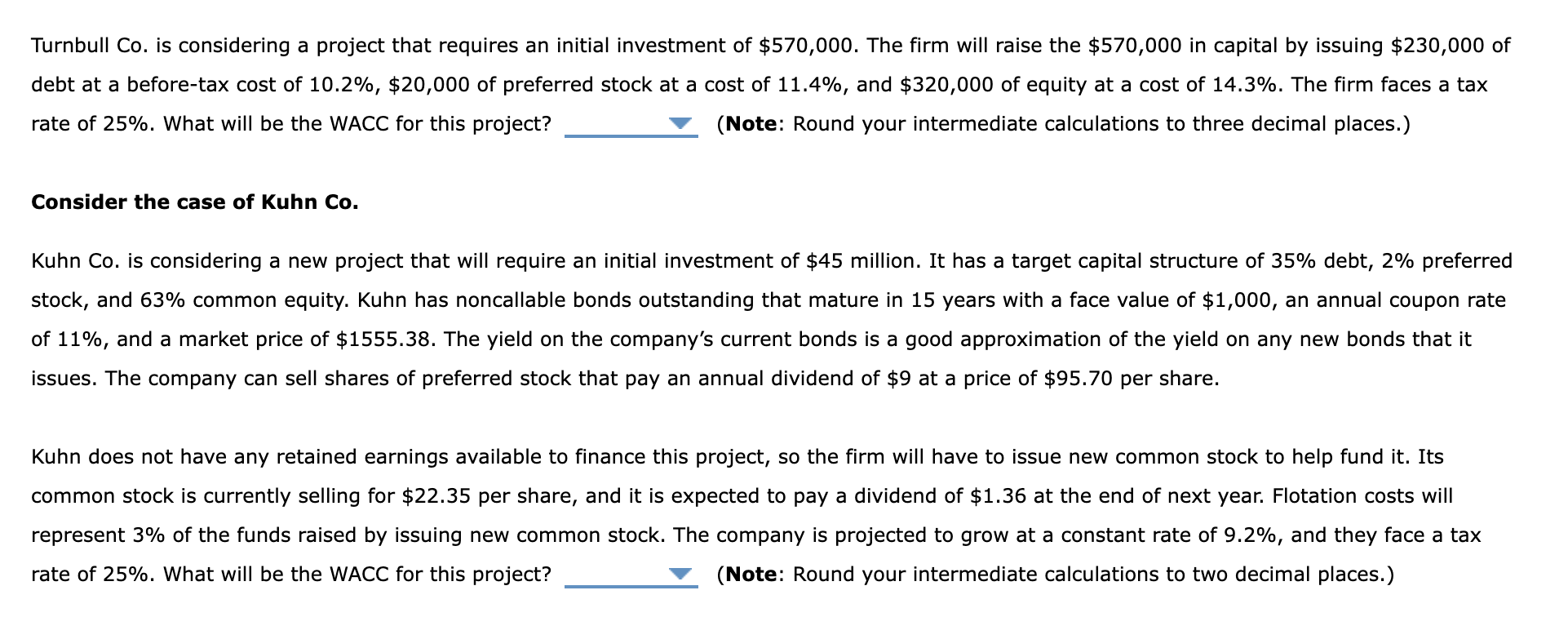This screenshot has width=1568, height=617.
Task: Click the 'Consider the case of Kuhn Co.' heading
Action: click(x=195, y=202)
